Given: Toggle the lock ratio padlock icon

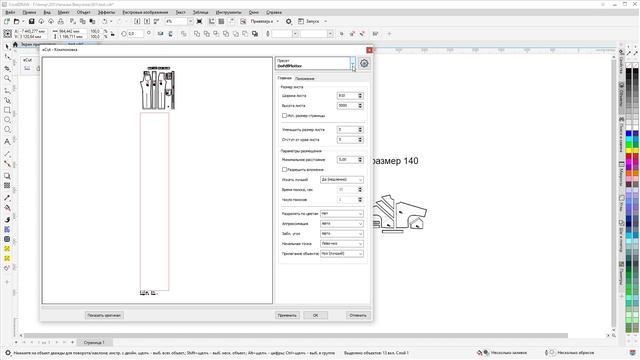Looking at the screenshot, I should pos(113,34).
